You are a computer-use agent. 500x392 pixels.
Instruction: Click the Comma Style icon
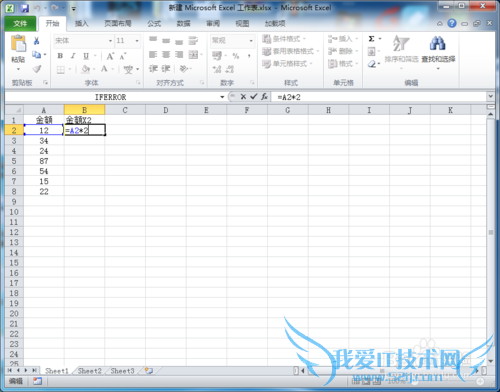point(249,56)
